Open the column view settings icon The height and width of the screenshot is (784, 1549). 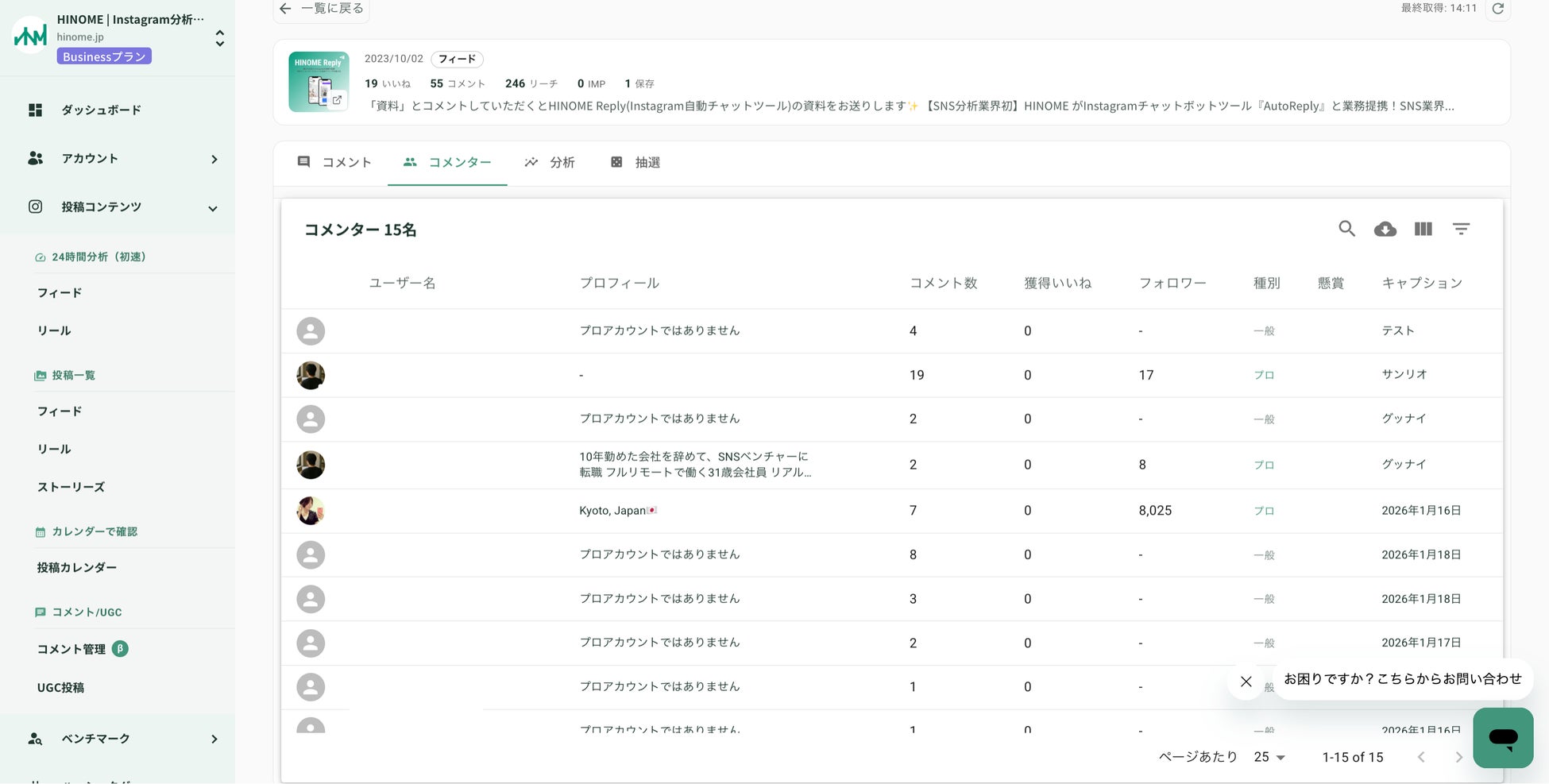(x=1423, y=229)
